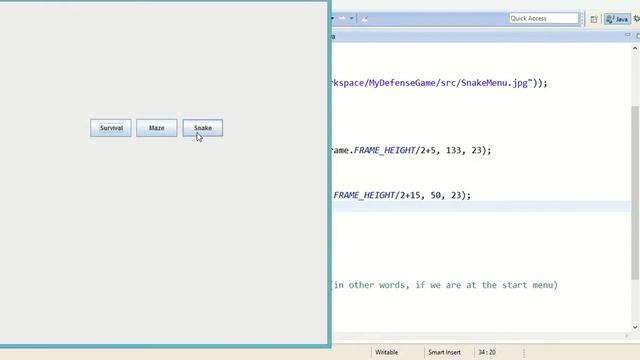Image resolution: width=640 pixels, height=360 pixels.
Task: Click the Writable status bar entry
Action: [x=386, y=352]
